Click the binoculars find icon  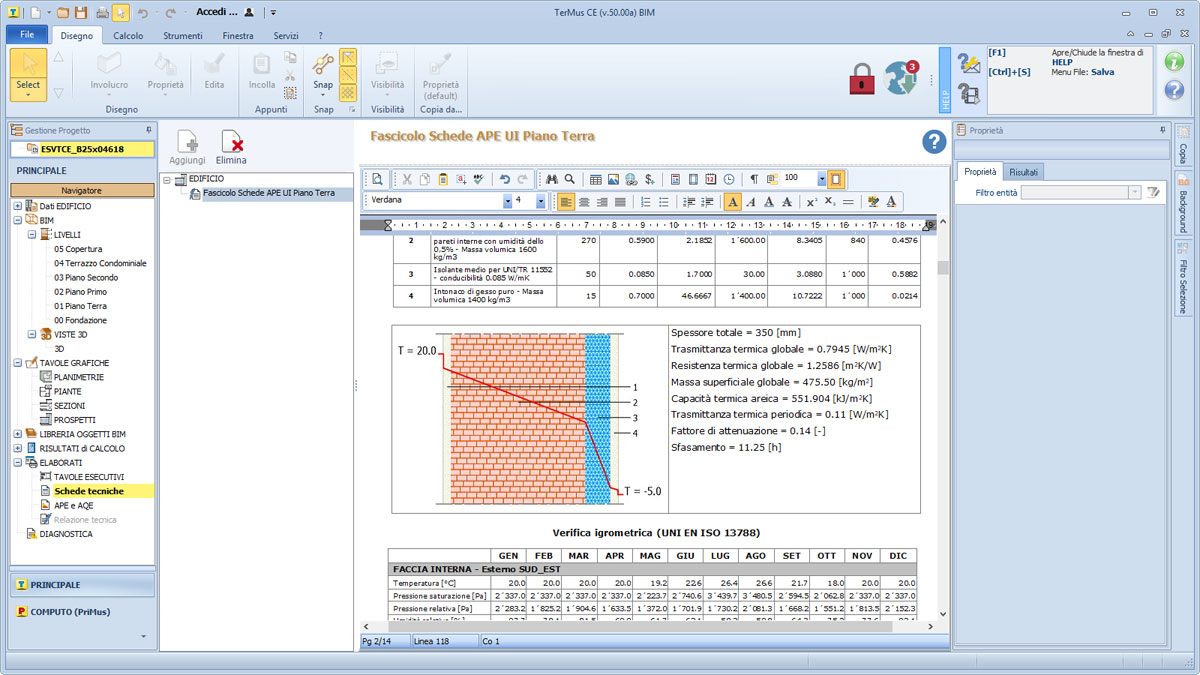552,179
